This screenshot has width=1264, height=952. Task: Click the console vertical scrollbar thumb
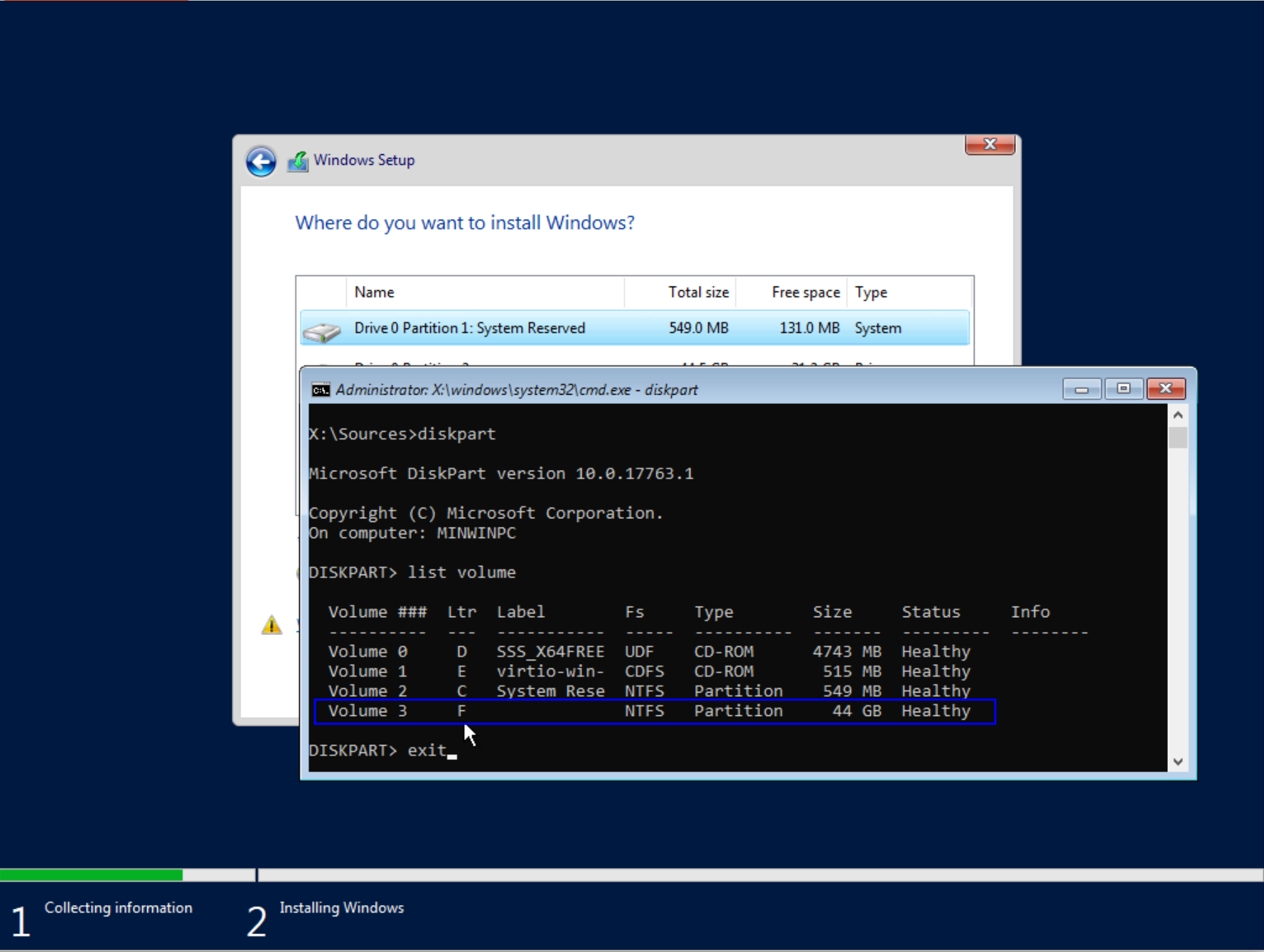(1178, 437)
